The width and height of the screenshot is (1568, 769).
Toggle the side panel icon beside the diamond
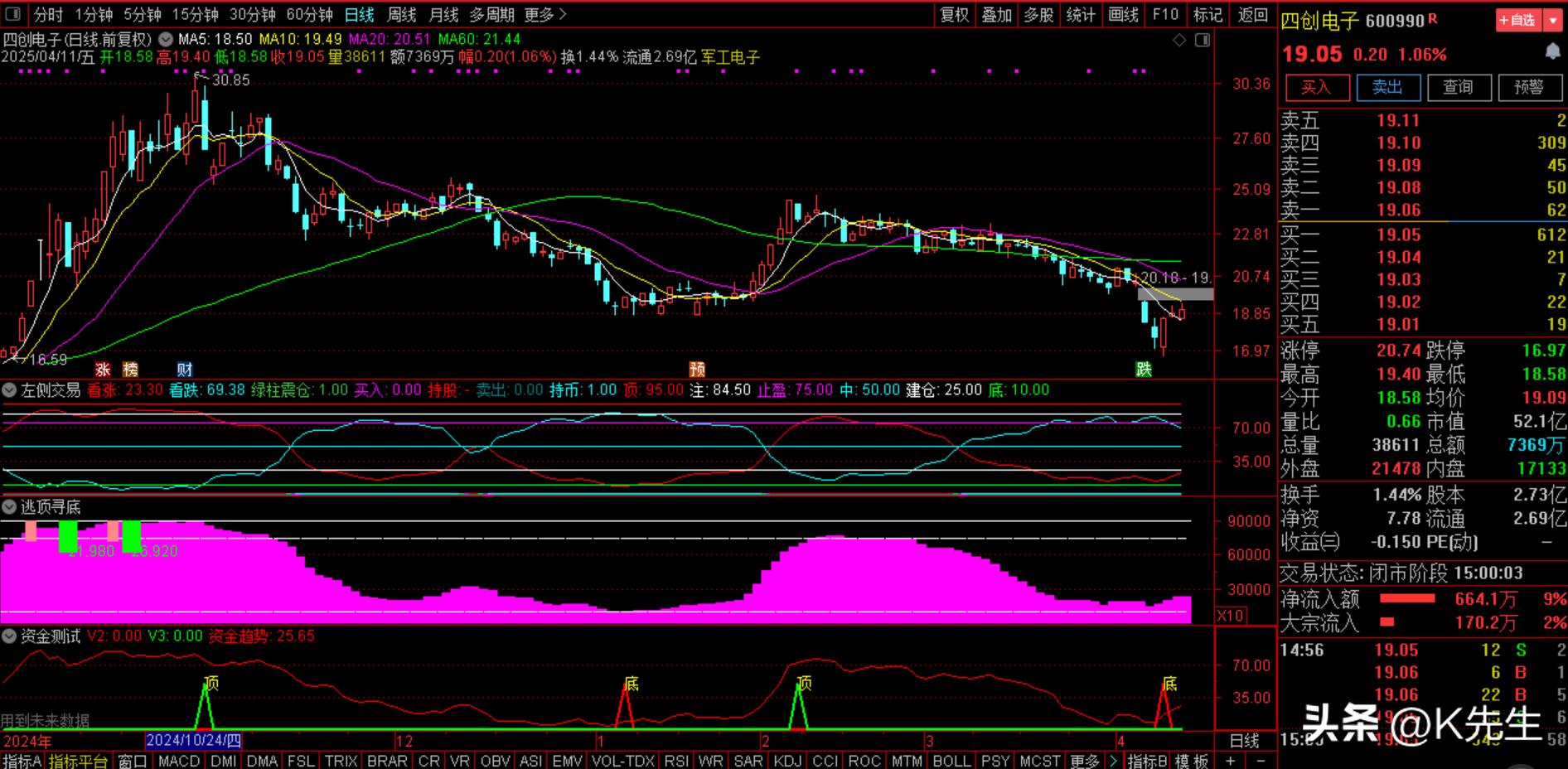[x=1203, y=40]
